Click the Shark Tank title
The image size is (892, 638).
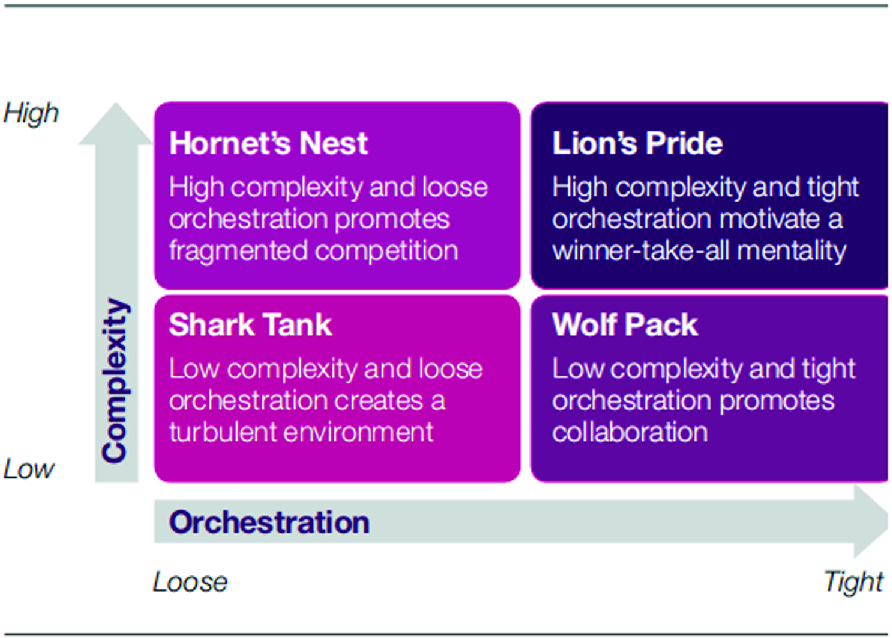coord(250,325)
